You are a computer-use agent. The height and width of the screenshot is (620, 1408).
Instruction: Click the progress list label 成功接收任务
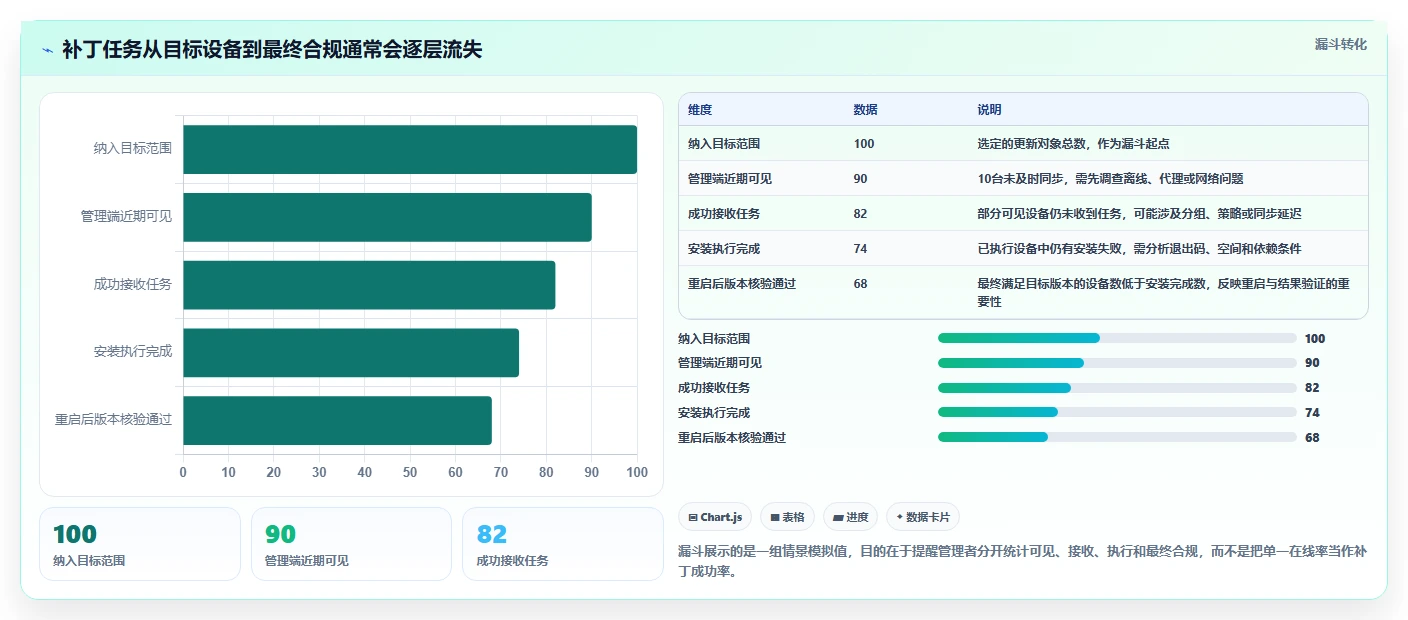pyautogui.click(x=714, y=388)
